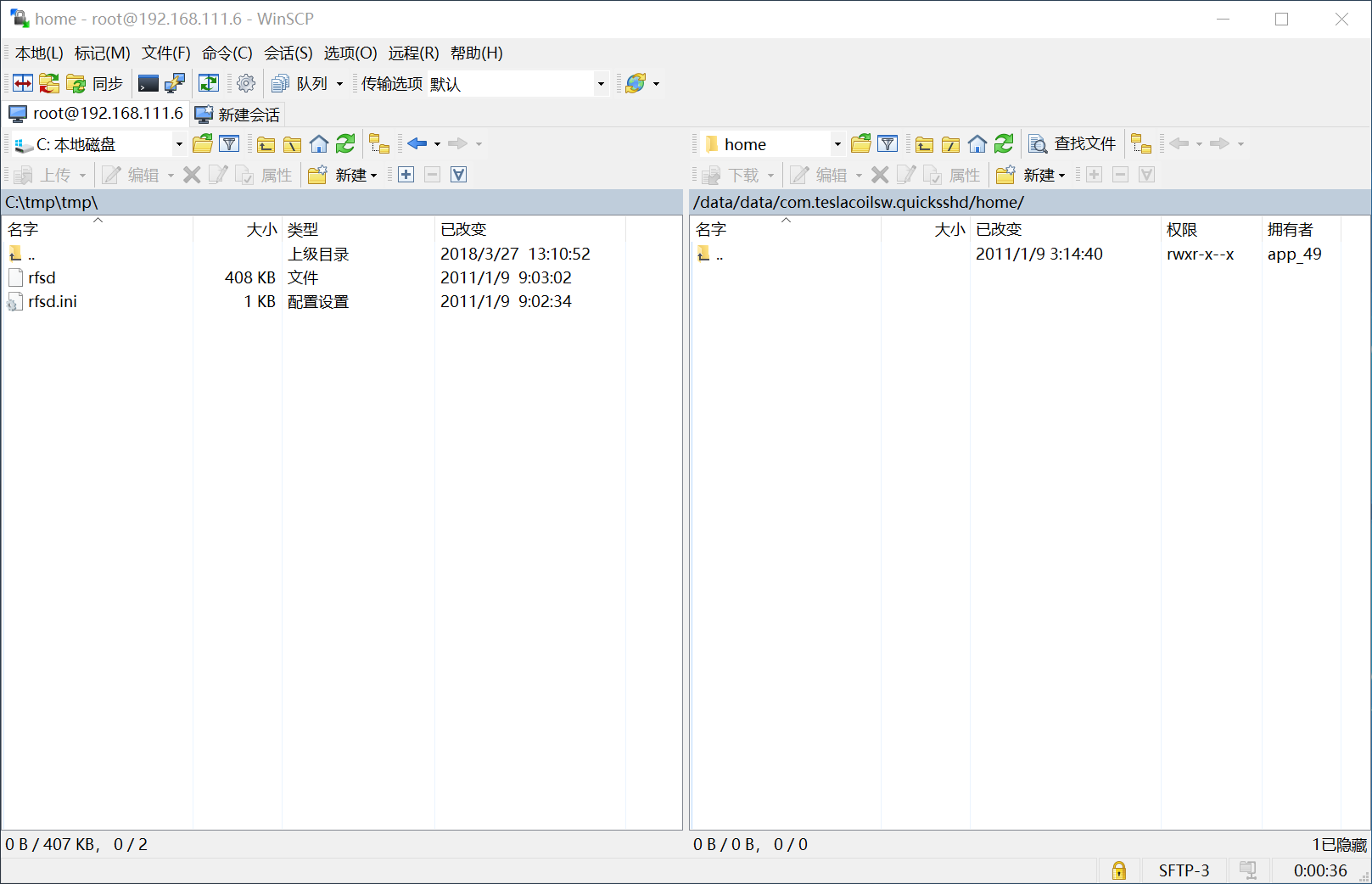The image size is (1372, 884).
Task: Sort local files by 大小 column
Action: coord(238,229)
